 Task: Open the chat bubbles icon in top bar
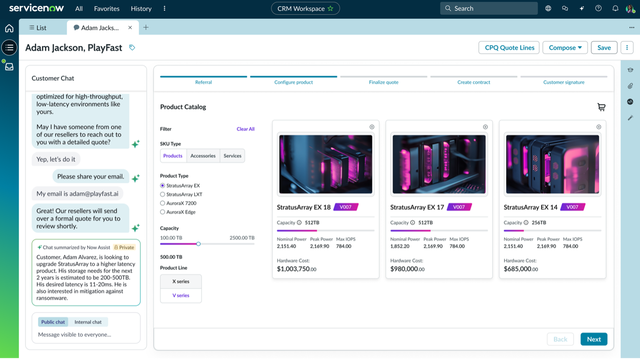pos(565,8)
